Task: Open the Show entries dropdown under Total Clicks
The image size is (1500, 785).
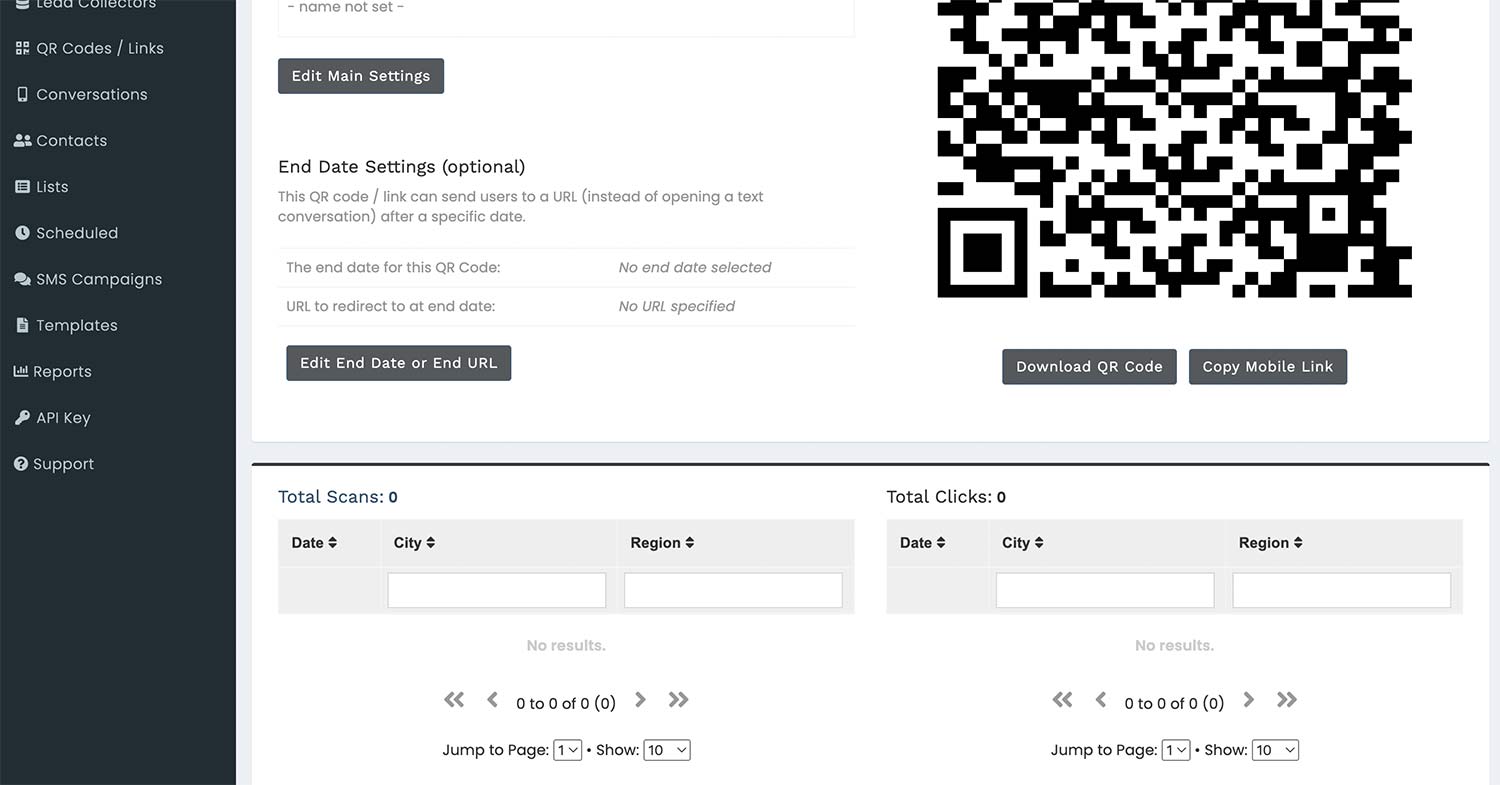Action: point(1275,749)
